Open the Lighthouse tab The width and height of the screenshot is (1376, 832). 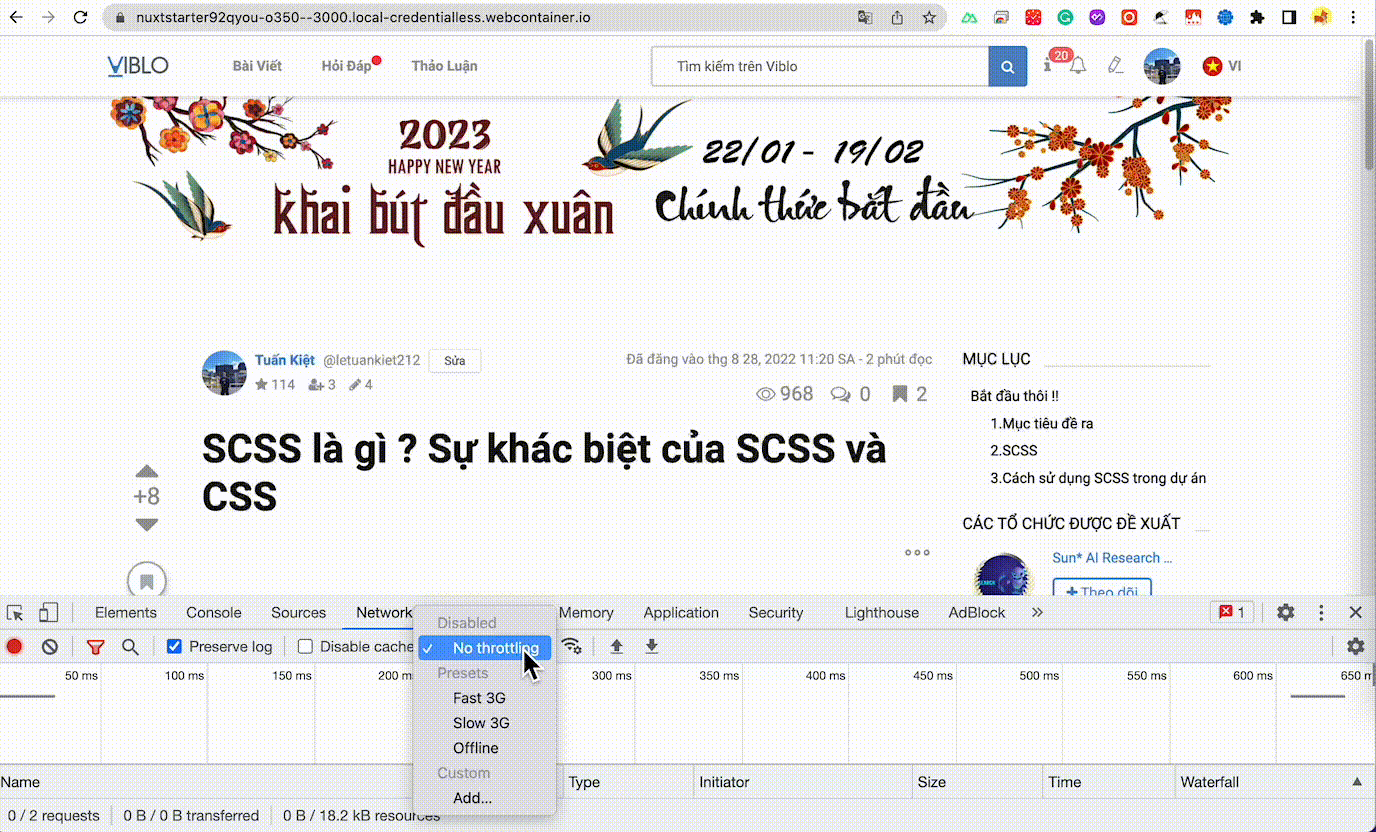click(x=882, y=613)
